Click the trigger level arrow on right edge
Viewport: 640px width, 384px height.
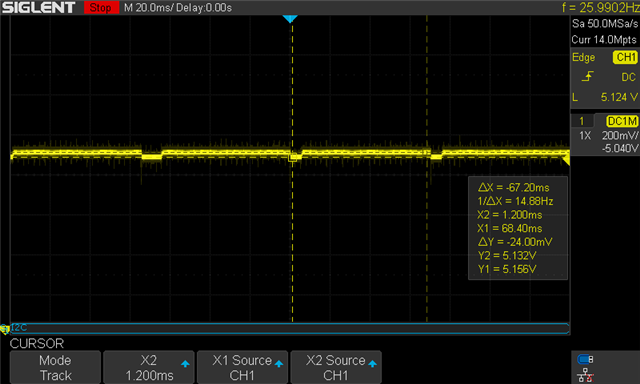(x=566, y=159)
